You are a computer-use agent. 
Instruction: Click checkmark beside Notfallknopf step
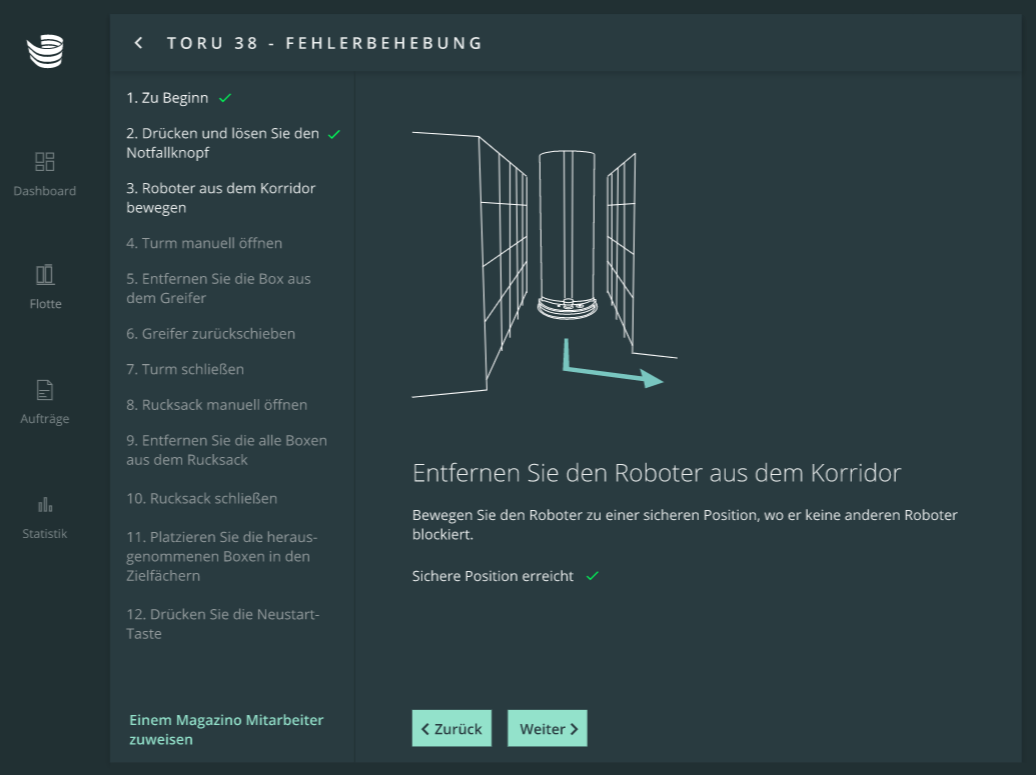(334, 134)
